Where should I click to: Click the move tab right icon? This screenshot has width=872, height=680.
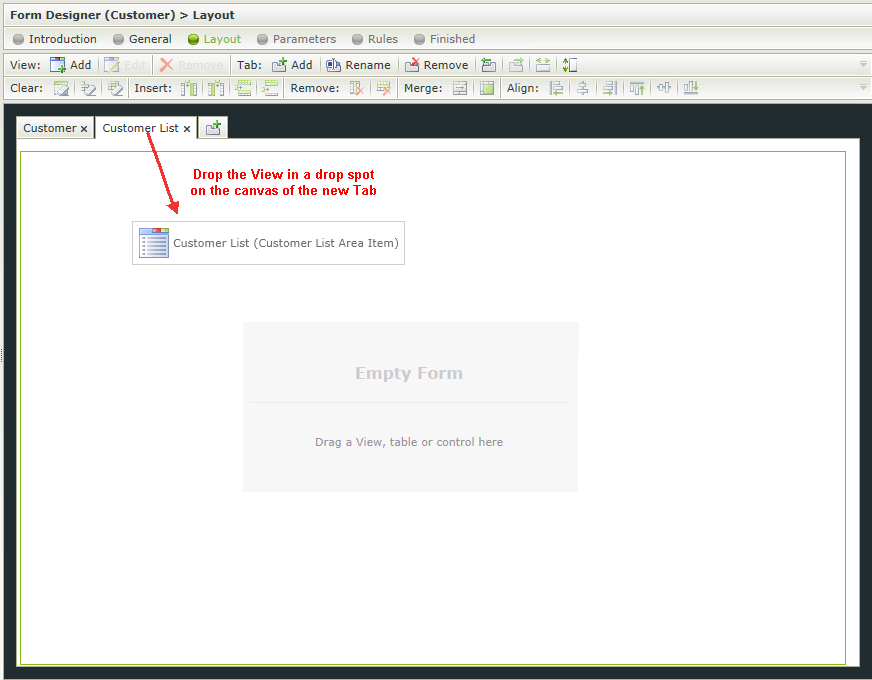516,65
